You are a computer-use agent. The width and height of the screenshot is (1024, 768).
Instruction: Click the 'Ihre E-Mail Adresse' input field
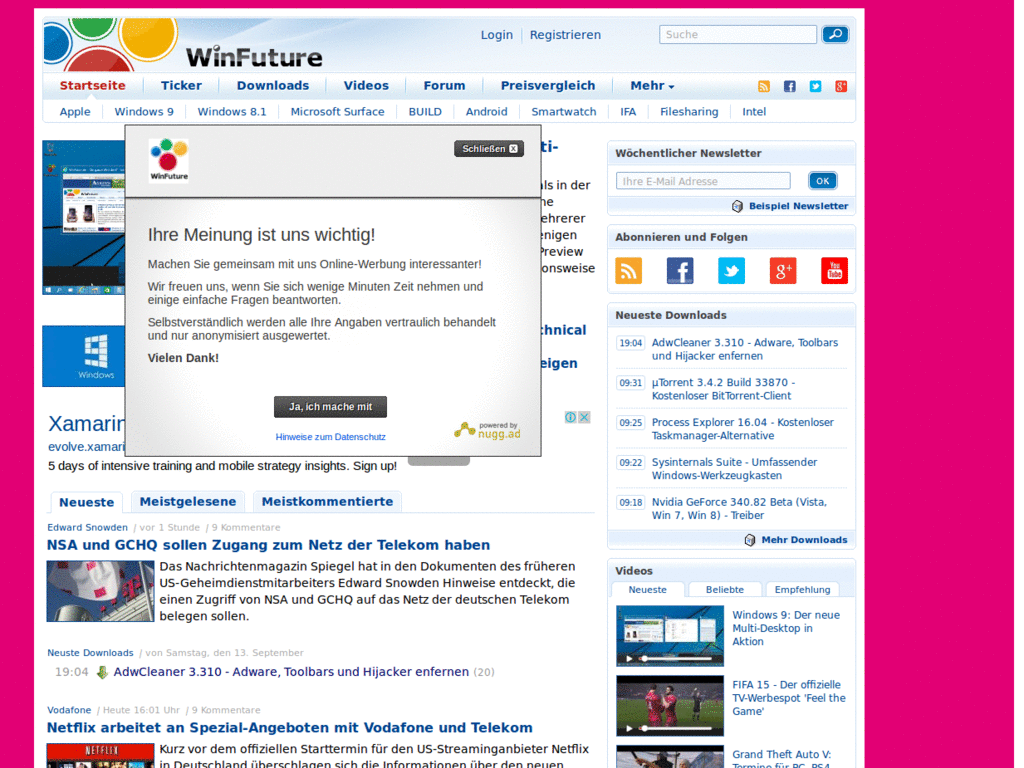pyautogui.click(x=702, y=180)
